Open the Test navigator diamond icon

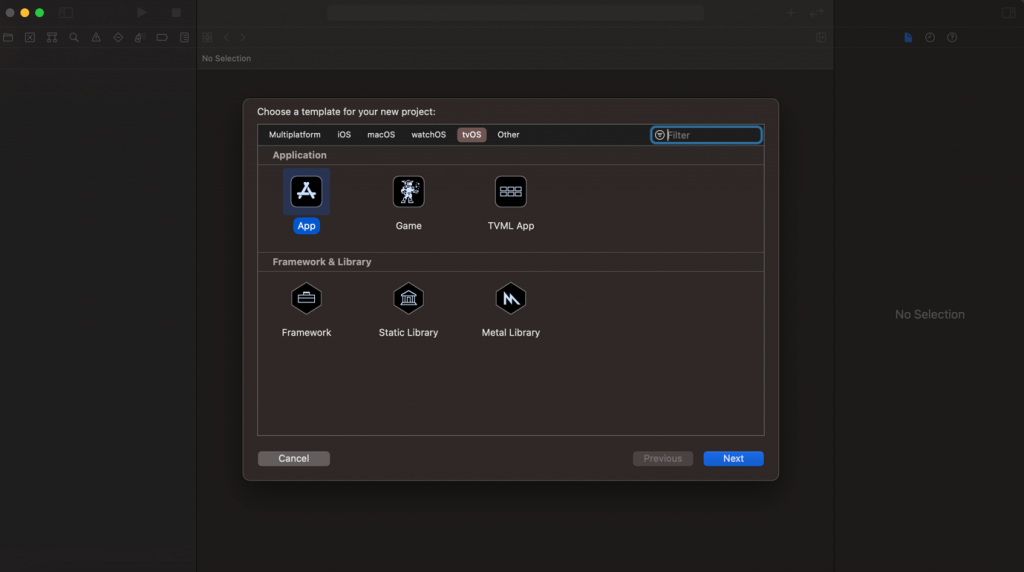[x=118, y=38]
